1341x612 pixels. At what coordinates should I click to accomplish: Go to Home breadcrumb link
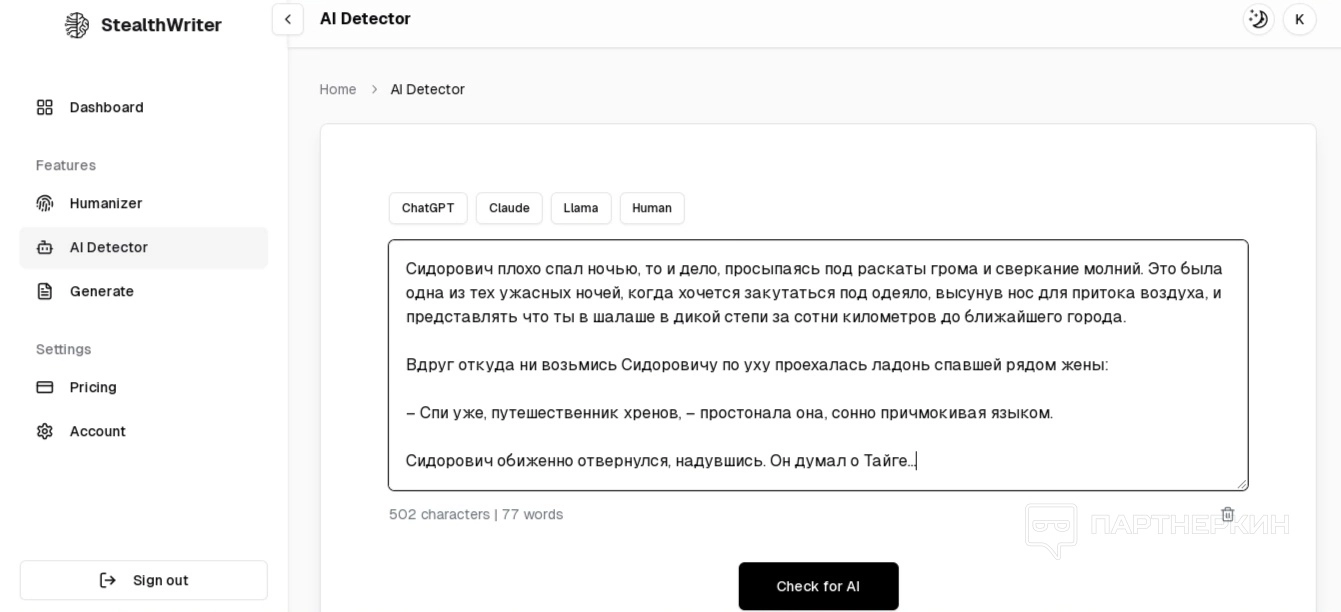point(338,89)
